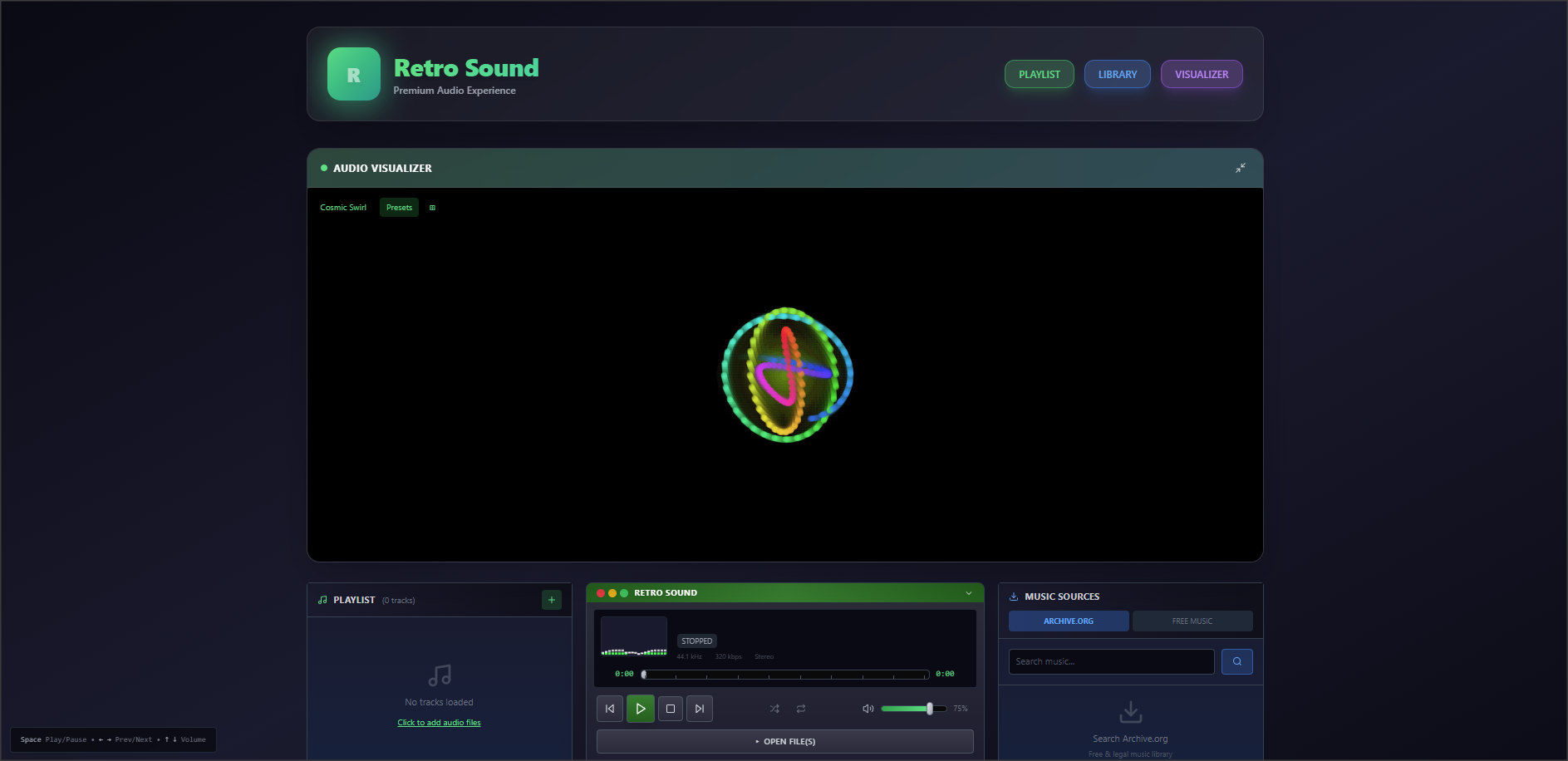Click the 75% volume value
The image size is (1568, 761).
961,709
